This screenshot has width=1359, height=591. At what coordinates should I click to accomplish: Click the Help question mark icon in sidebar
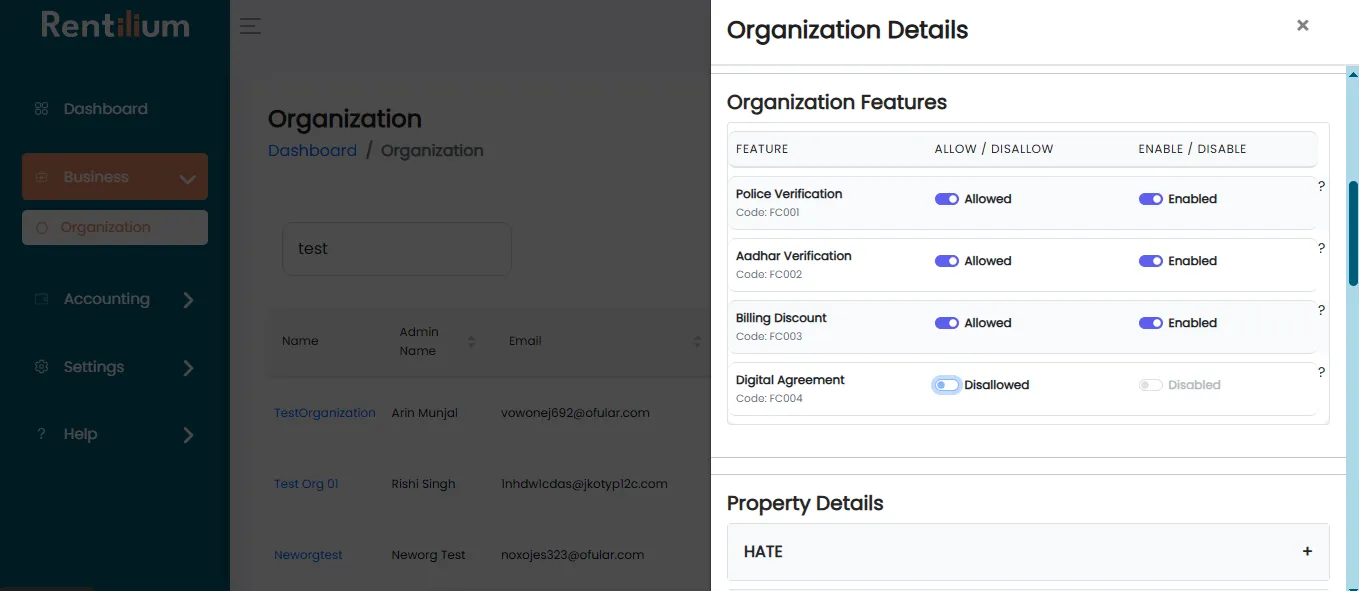[x=41, y=434]
